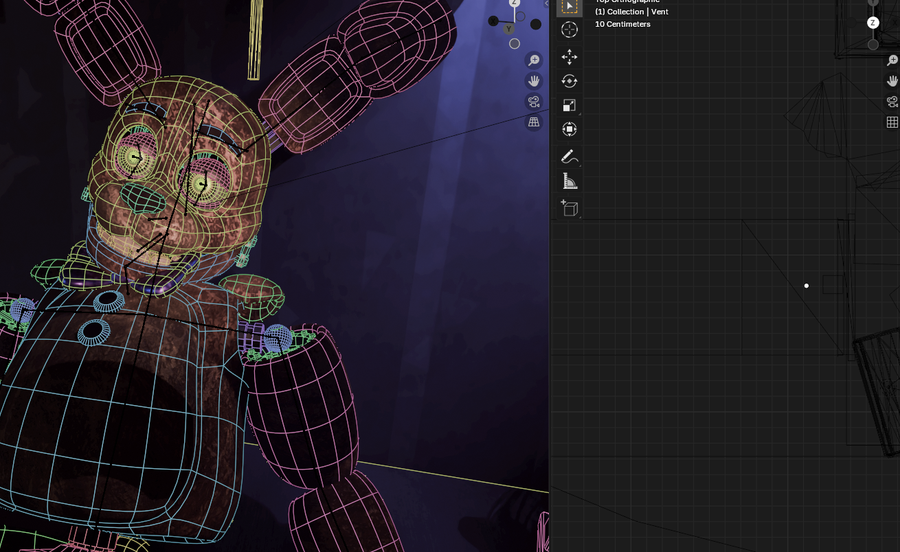Image resolution: width=900 pixels, height=552 pixels.
Task: Select the Add Cube tool
Action: pyautogui.click(x=569, y=207)
